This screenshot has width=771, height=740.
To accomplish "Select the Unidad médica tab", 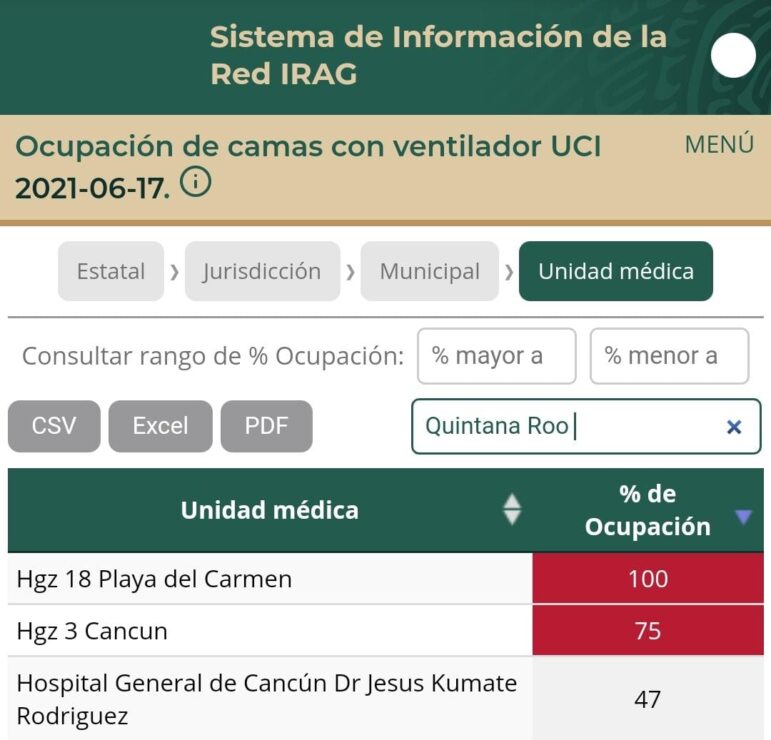I will (616, 271).
